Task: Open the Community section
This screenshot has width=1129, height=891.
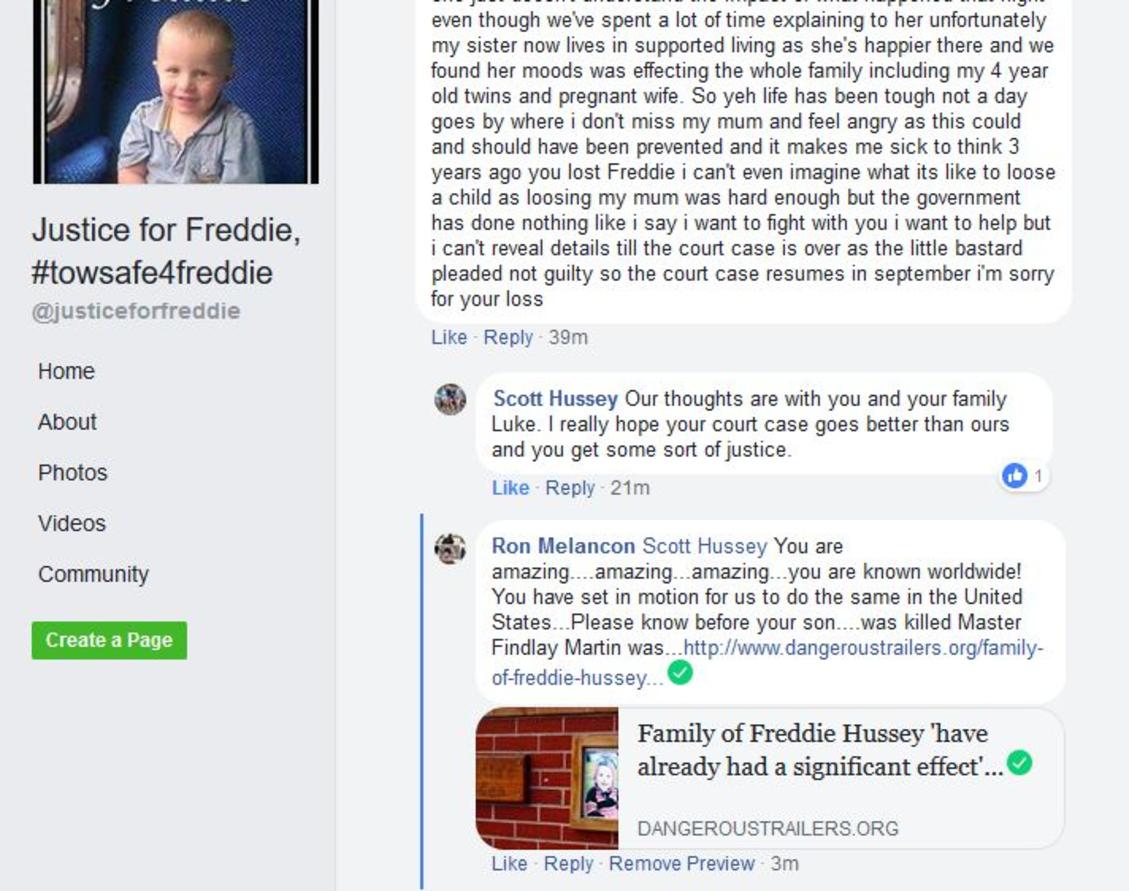Action: (94, 574)
